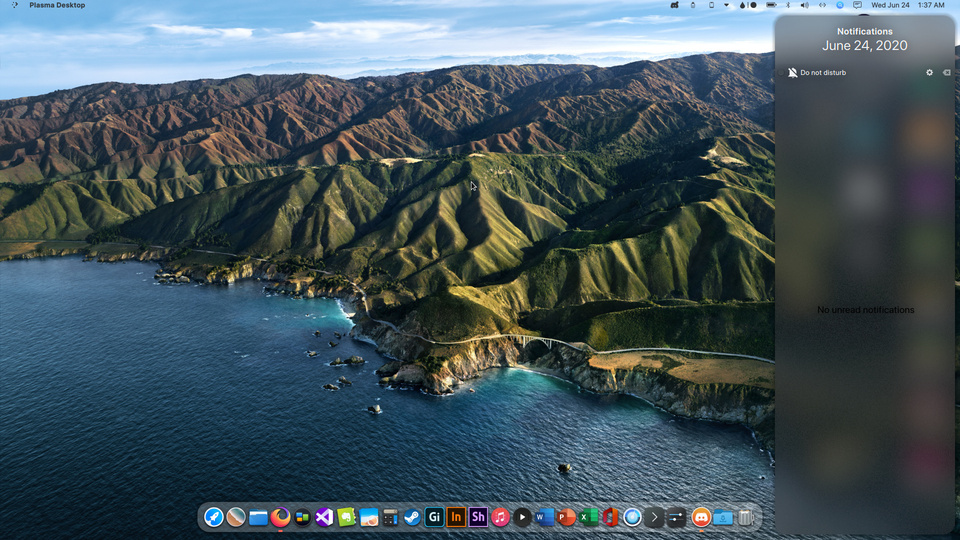Open notification settings gear icon

click(x=929, y=73)
